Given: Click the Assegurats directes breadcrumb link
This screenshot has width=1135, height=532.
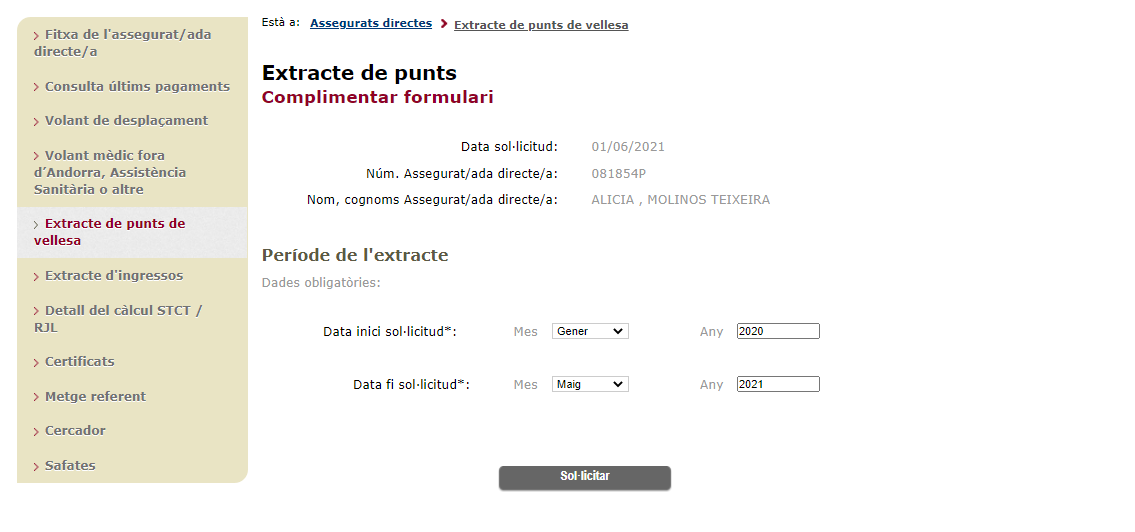Looking at the screenshot, I should coord(371,23).
